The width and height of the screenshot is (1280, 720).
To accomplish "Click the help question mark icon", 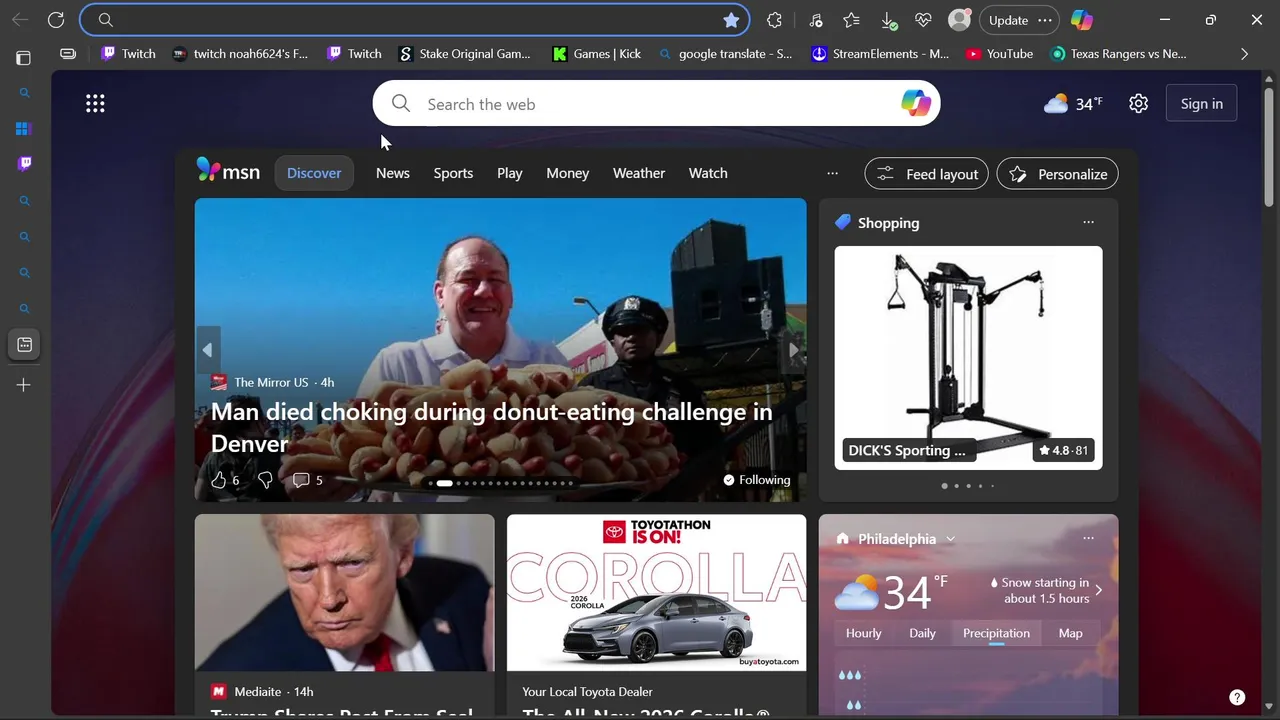I will (1237, 697).
